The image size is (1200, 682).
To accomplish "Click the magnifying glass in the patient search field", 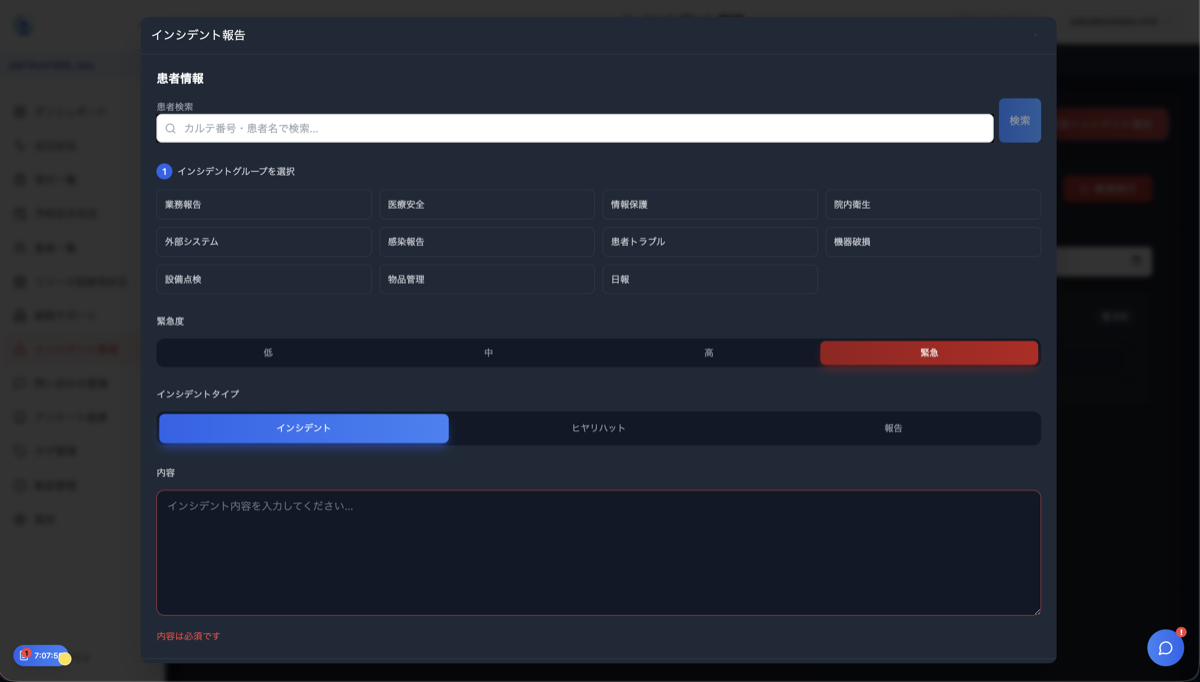I will pos(170,127).
